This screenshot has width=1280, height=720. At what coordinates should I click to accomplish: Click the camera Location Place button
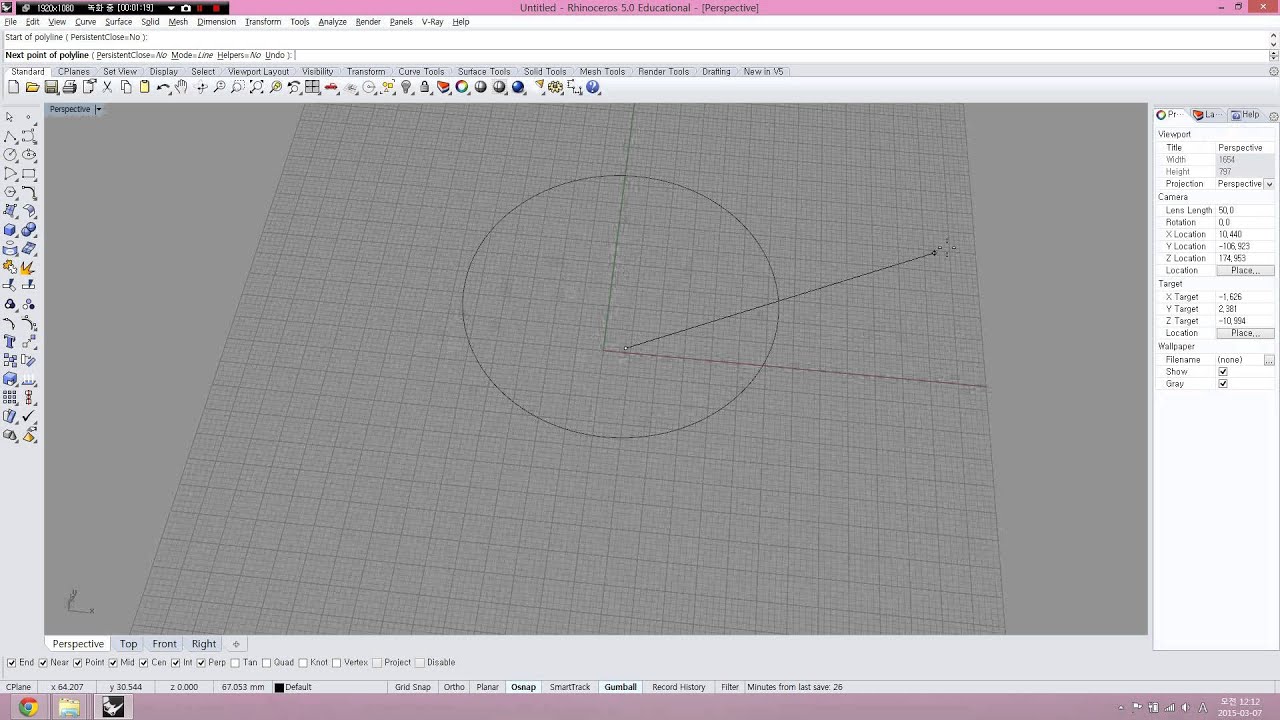point(1245,271)
